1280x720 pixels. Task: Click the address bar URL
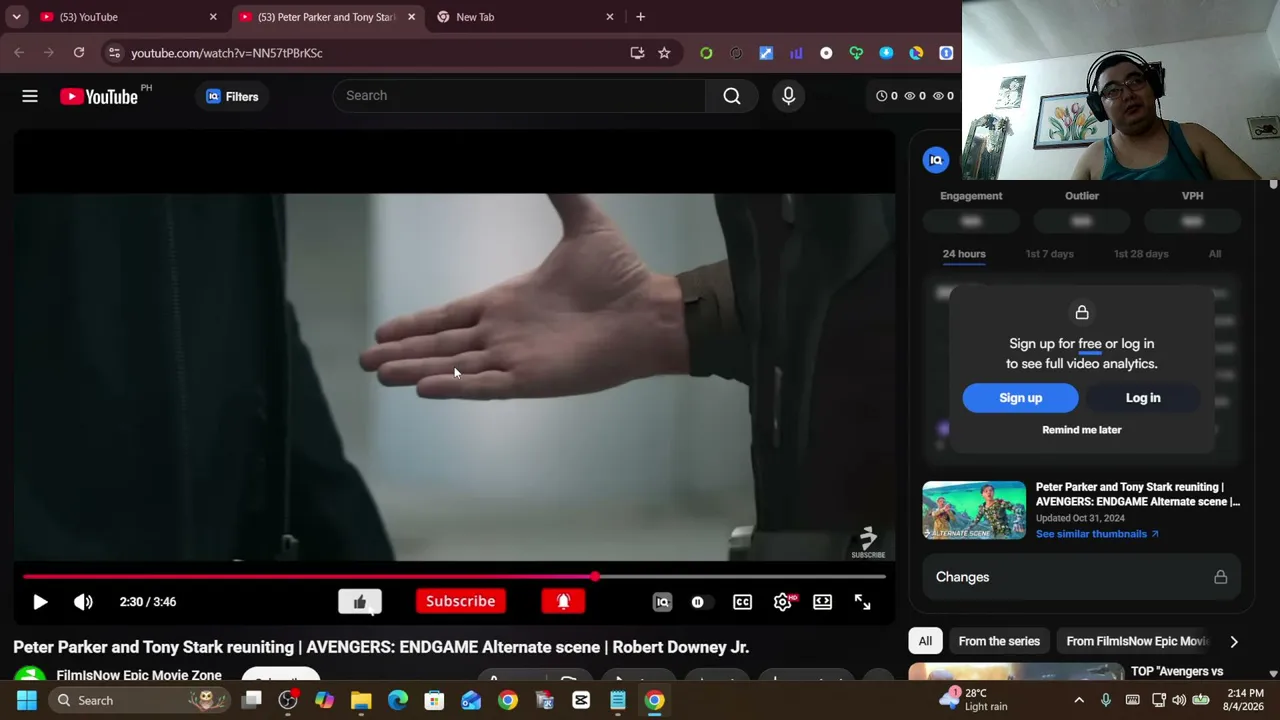pyautogui.click(x=227, y=53)
